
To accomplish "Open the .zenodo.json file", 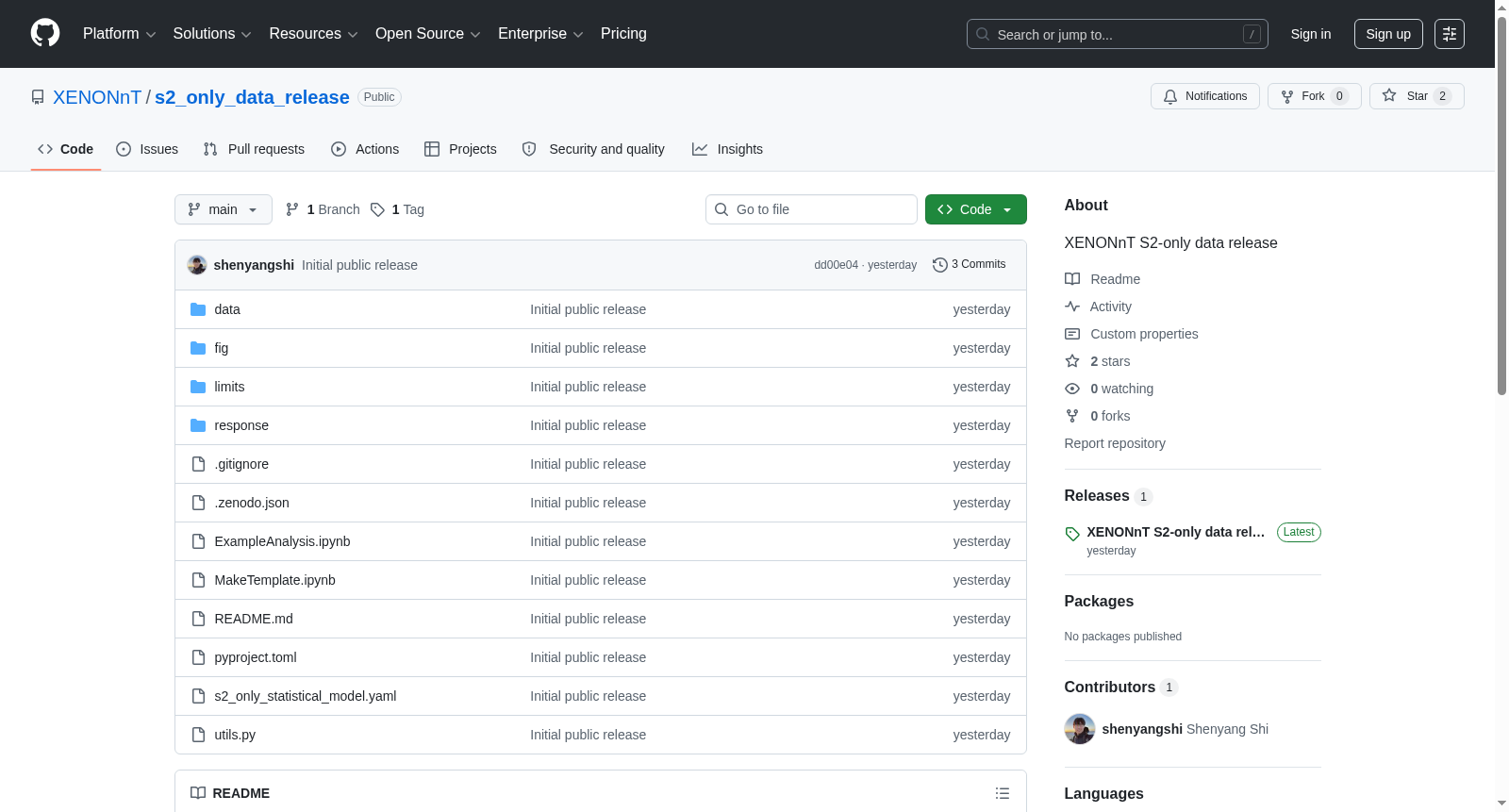I will [252, 503].
